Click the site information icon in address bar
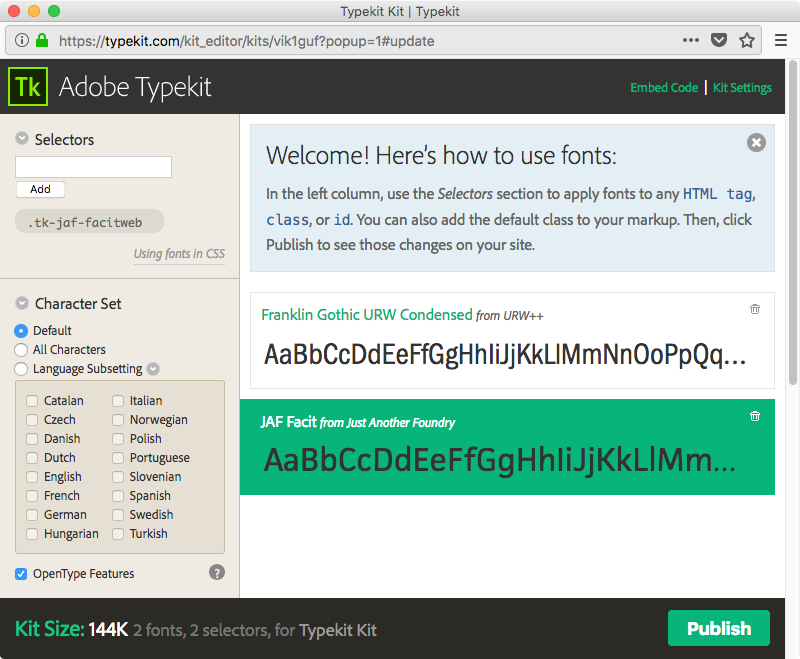This screenshot has width=800, height=659. coord(22,40)
